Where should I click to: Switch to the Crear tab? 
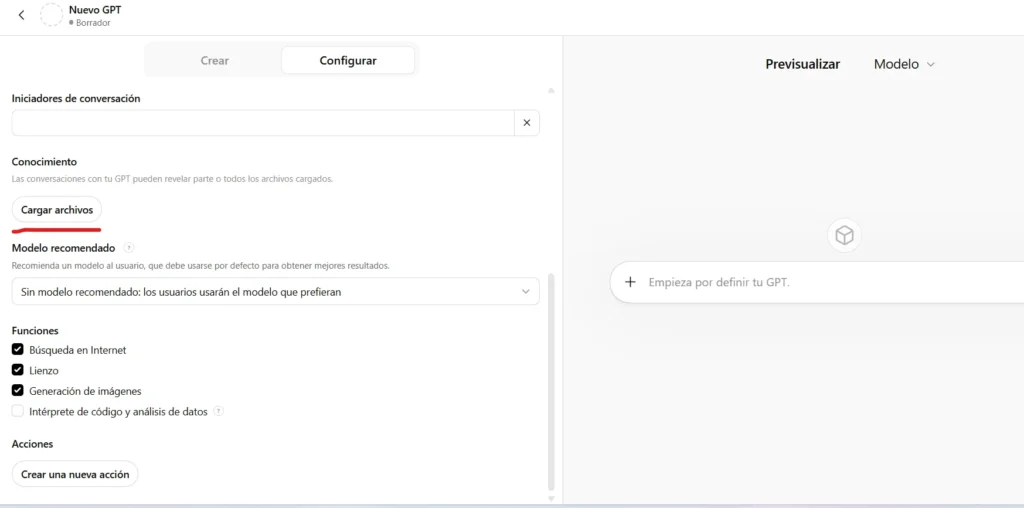(x=214, y=60)
